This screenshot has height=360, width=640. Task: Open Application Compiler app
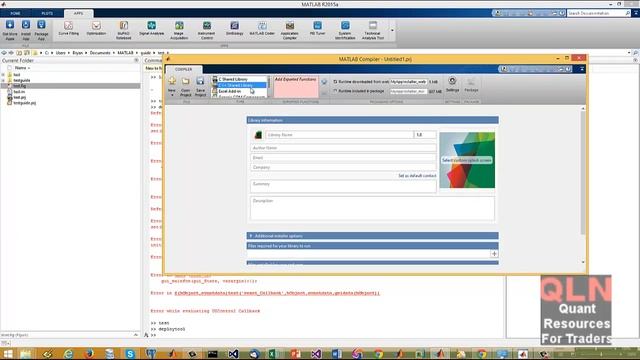click(289, 30)
